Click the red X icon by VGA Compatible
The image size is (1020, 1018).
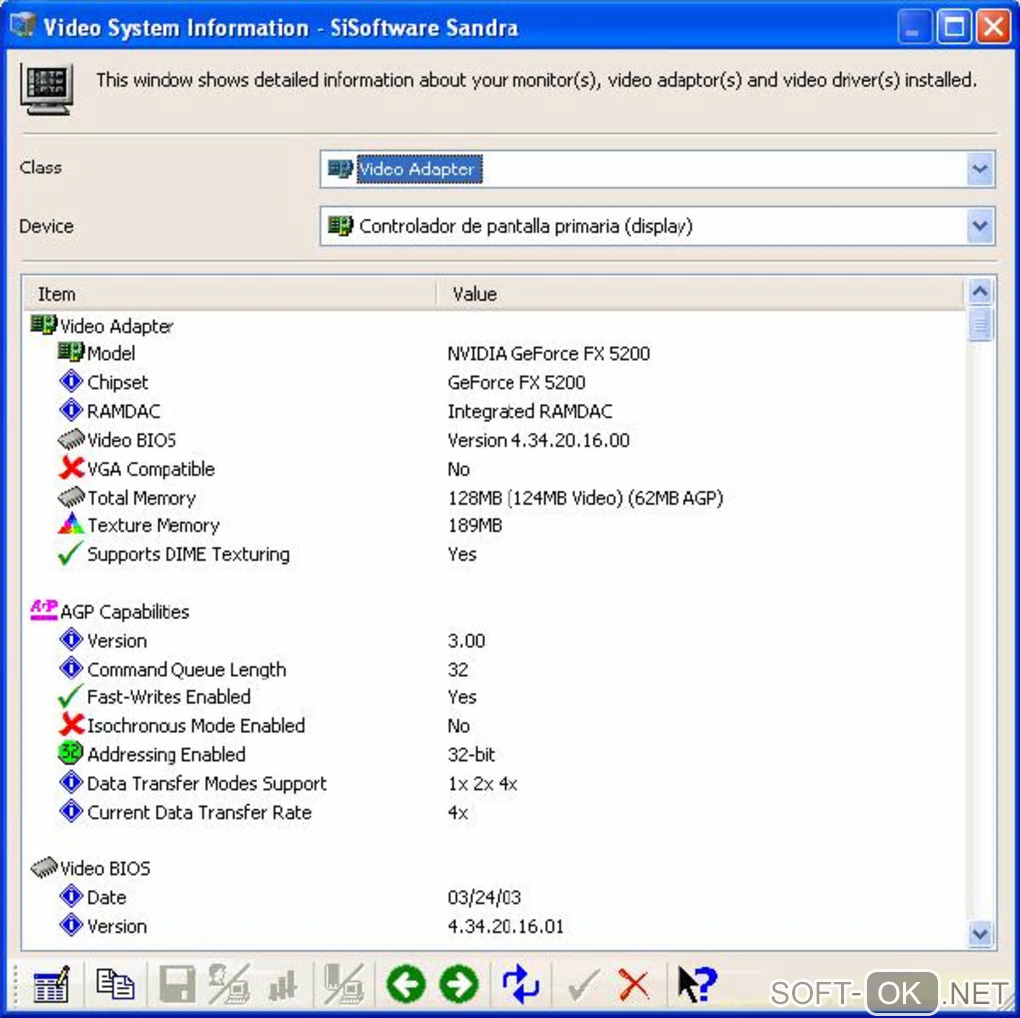click(x=71, y=467)
